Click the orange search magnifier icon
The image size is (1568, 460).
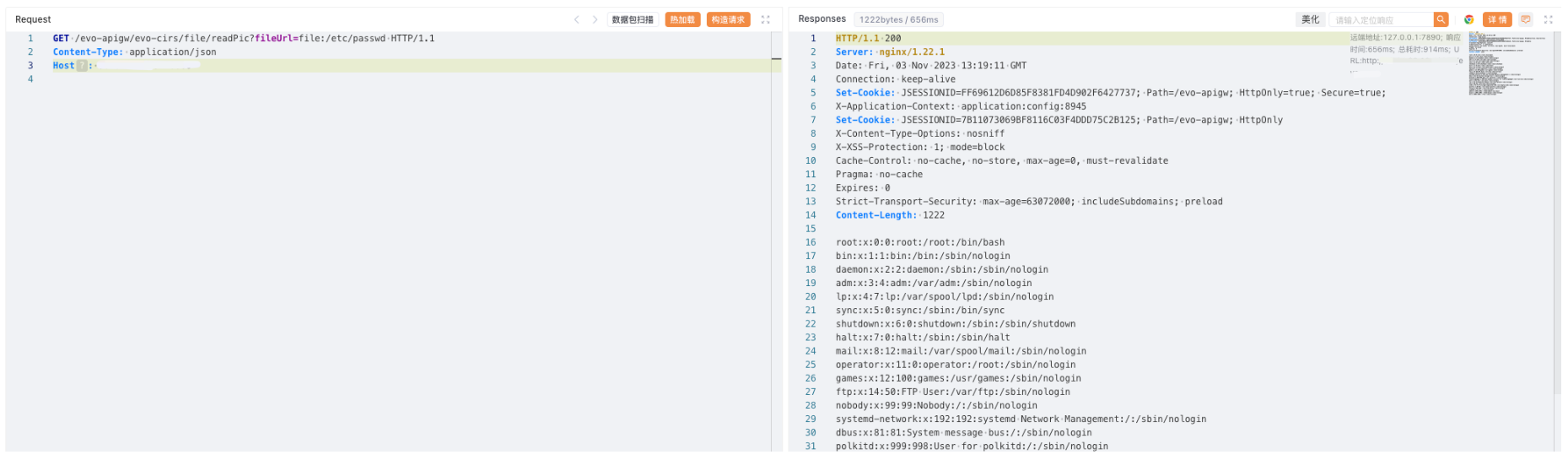tap(1441, 19)
